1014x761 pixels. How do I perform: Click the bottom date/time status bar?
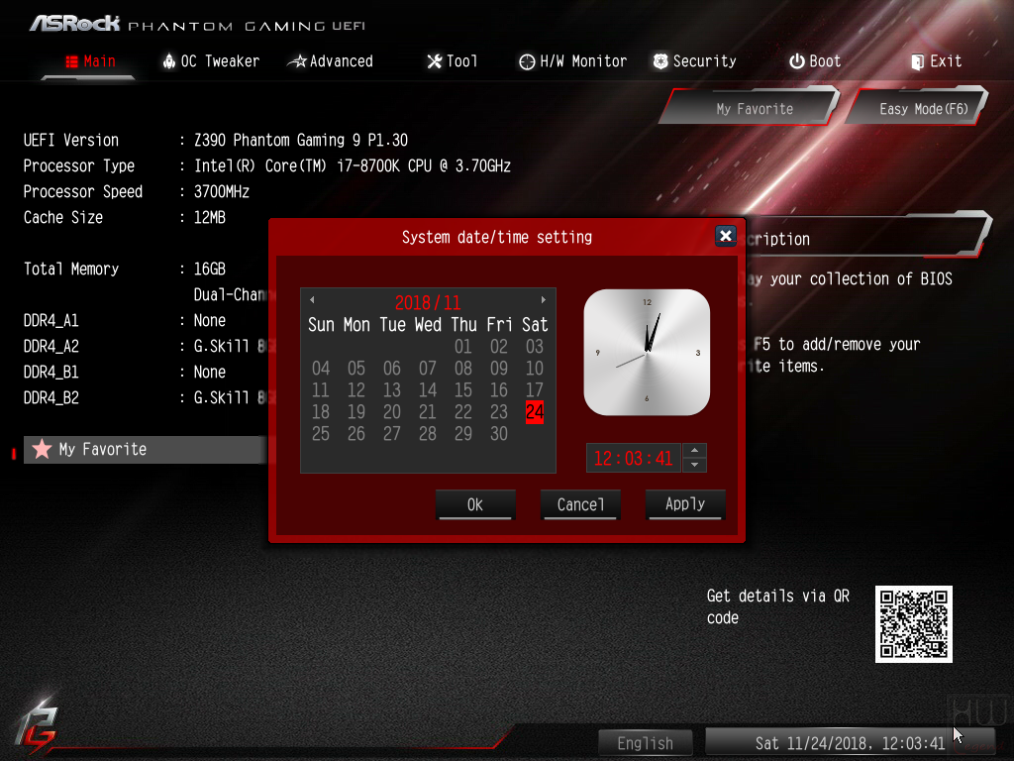(850, 743)
